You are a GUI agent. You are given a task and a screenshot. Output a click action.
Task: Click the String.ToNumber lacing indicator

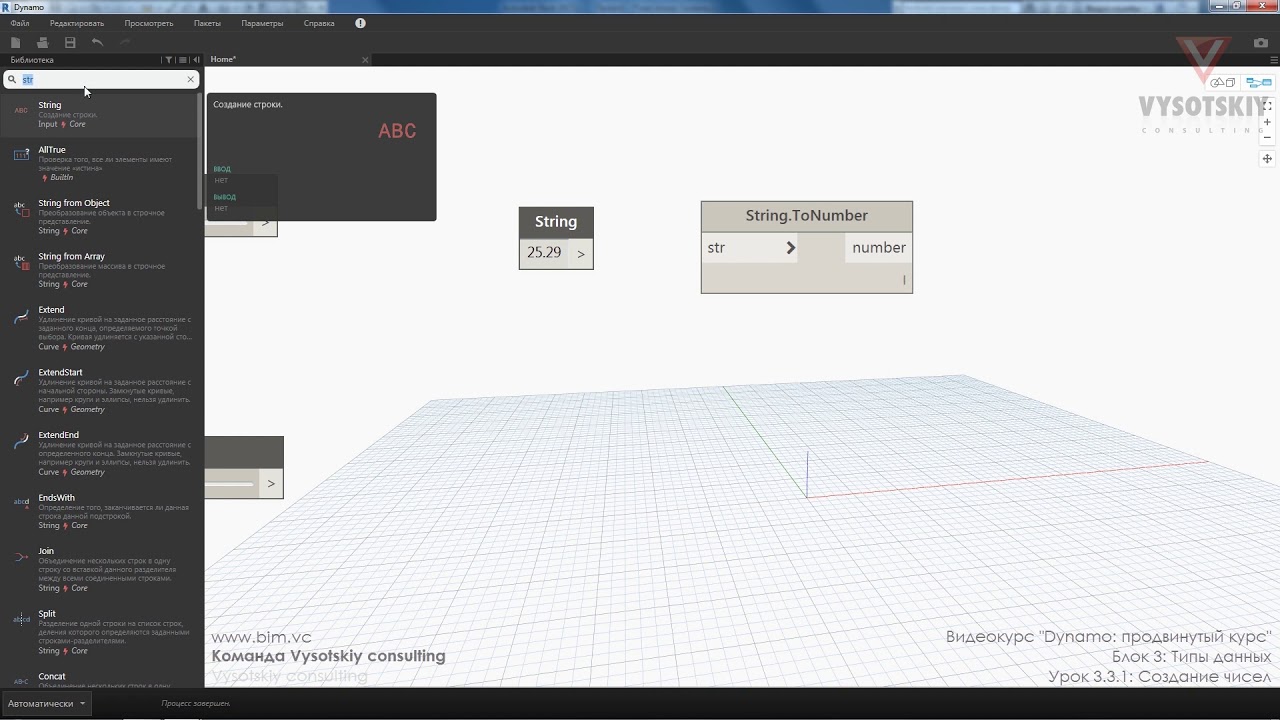point(904,280)
